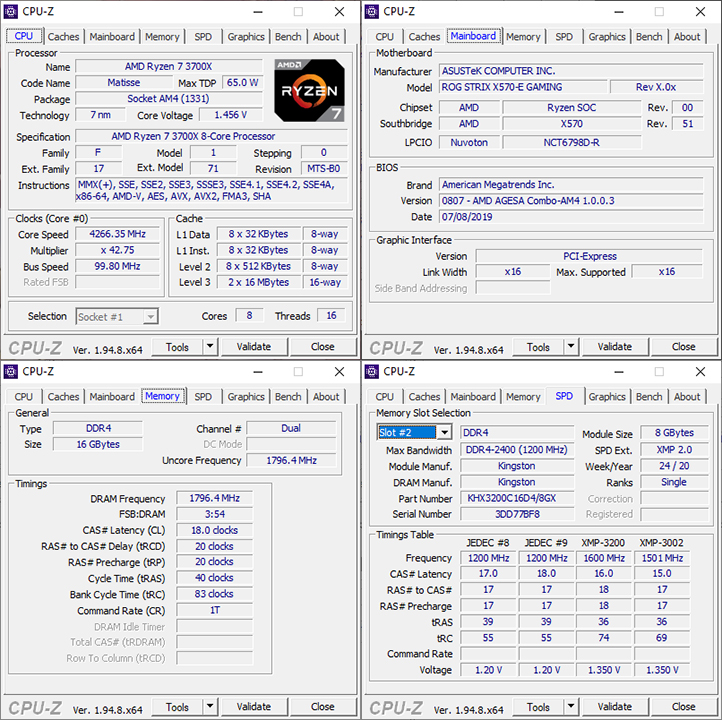Click Validate button in SPD window

[x=615, y=707]
